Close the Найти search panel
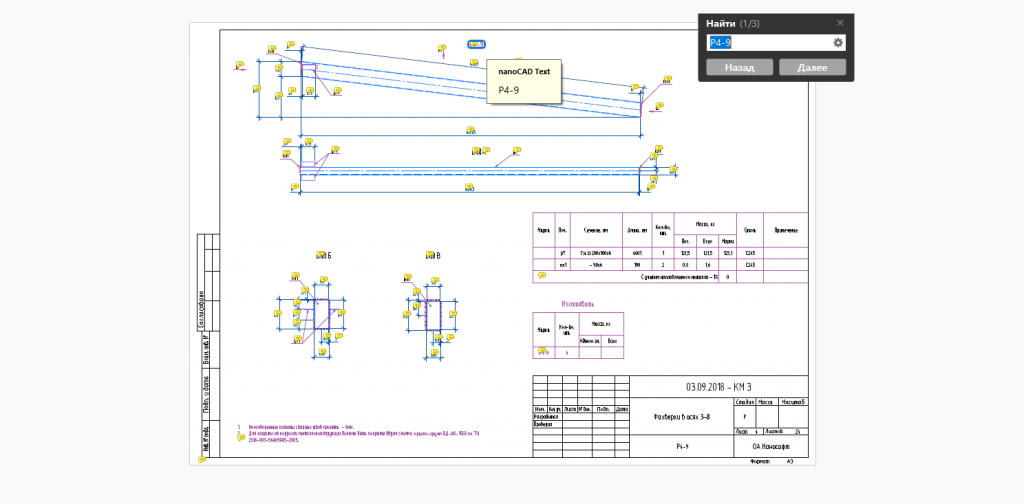This screenshot has height=504, width=1024. (x=840, y=23)
